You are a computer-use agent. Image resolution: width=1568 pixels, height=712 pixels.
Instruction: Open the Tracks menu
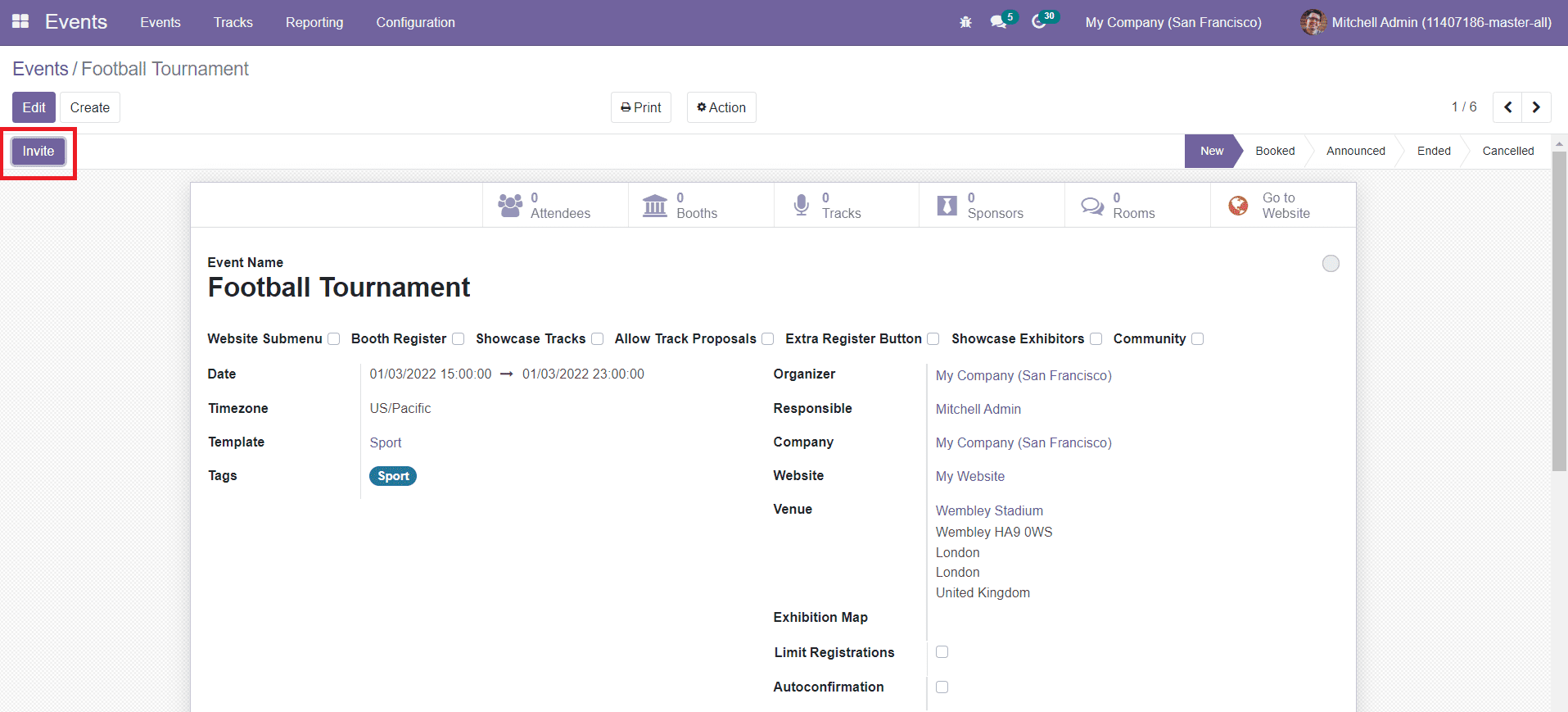tap(233, 22)
